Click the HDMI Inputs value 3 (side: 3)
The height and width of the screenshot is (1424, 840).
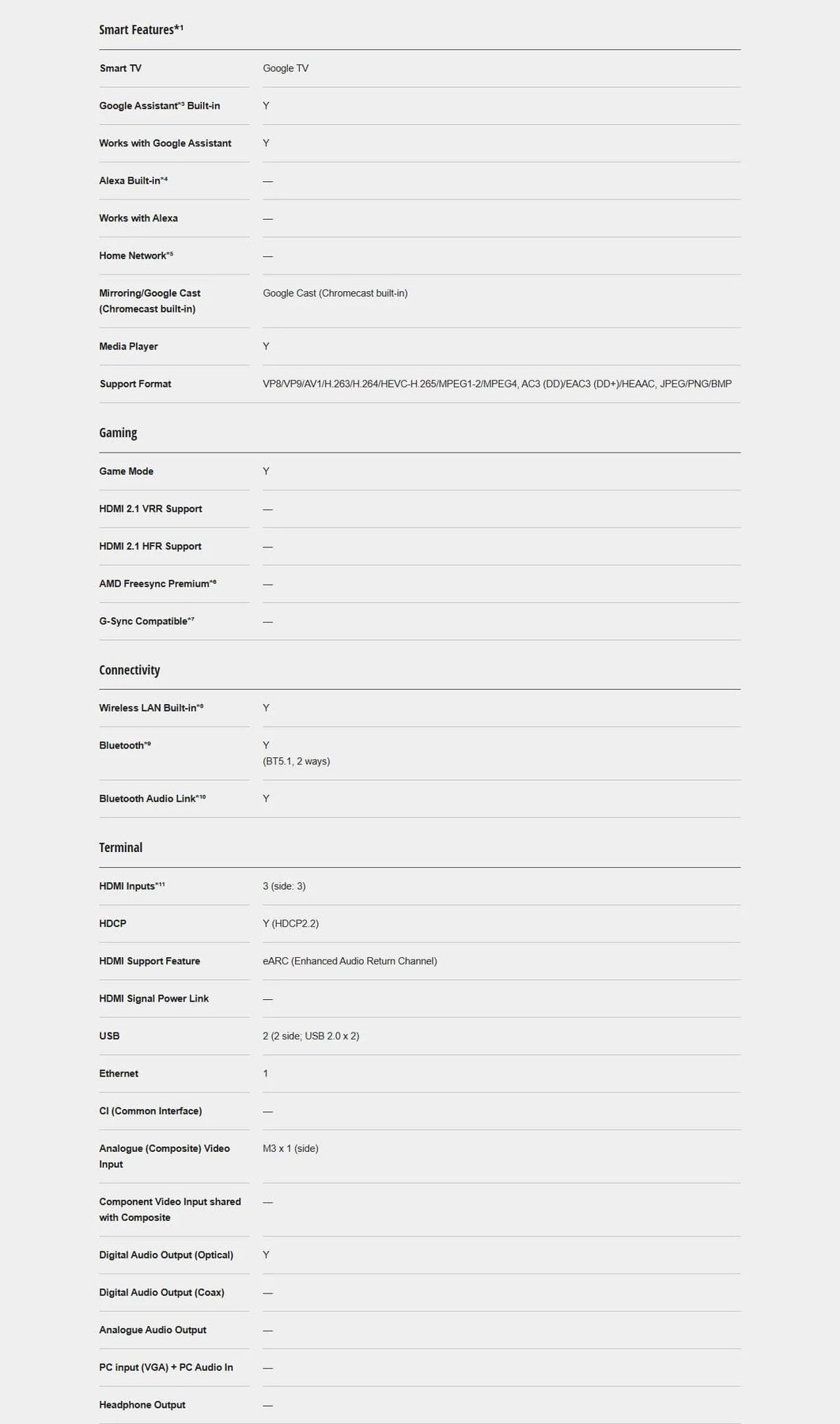[x=284, y=887]
